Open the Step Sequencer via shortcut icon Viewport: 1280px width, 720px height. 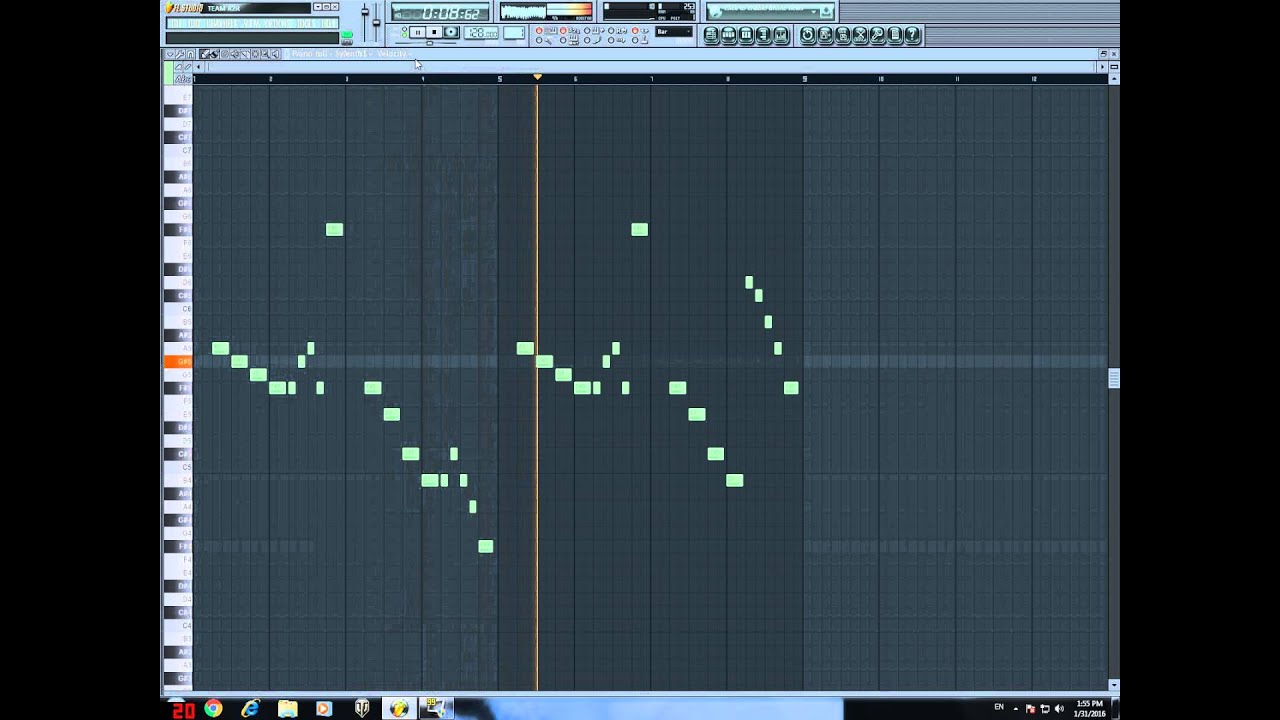pos(728,35)
